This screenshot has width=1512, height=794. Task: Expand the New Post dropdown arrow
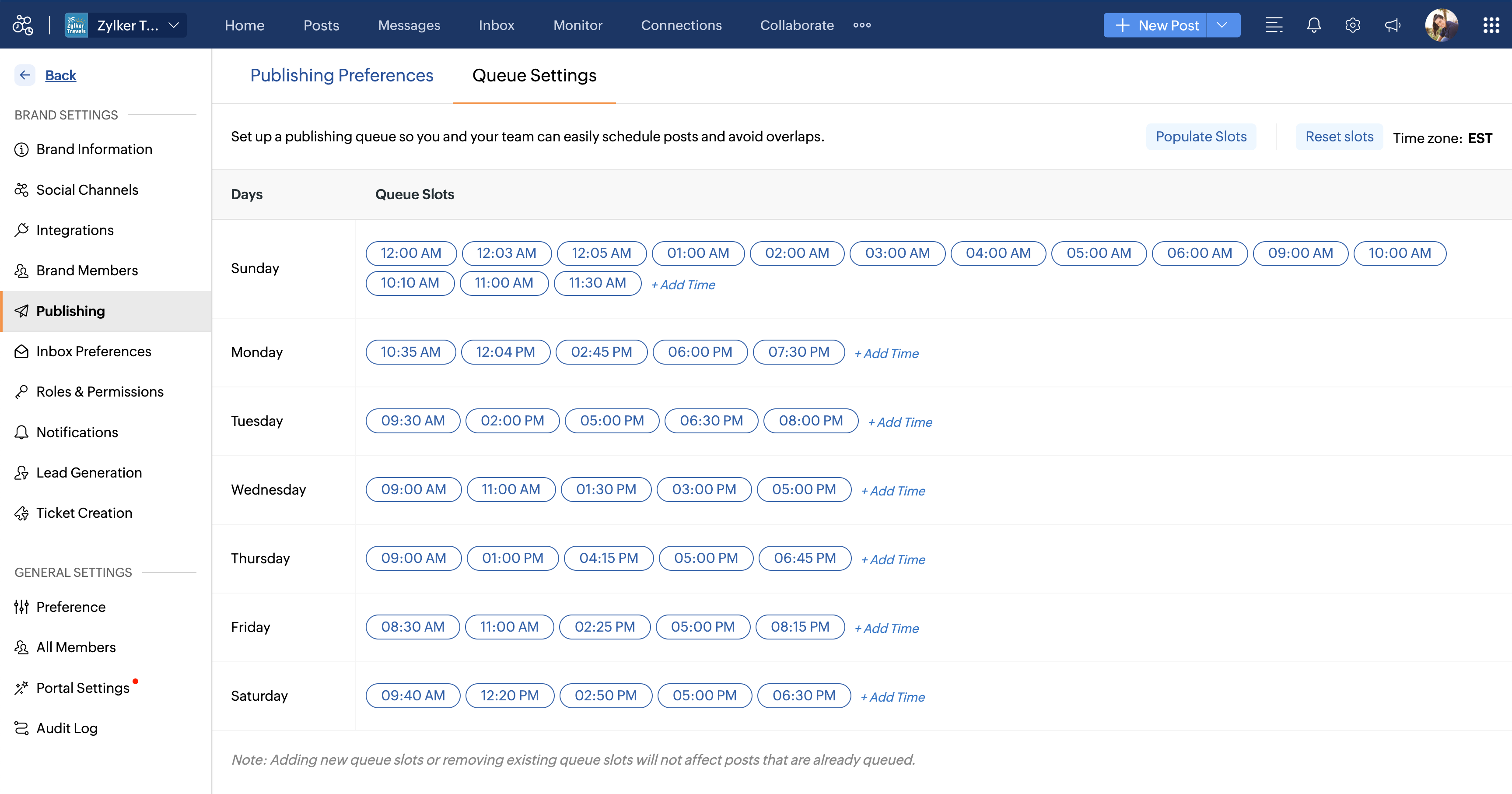tap(1222, 25)
